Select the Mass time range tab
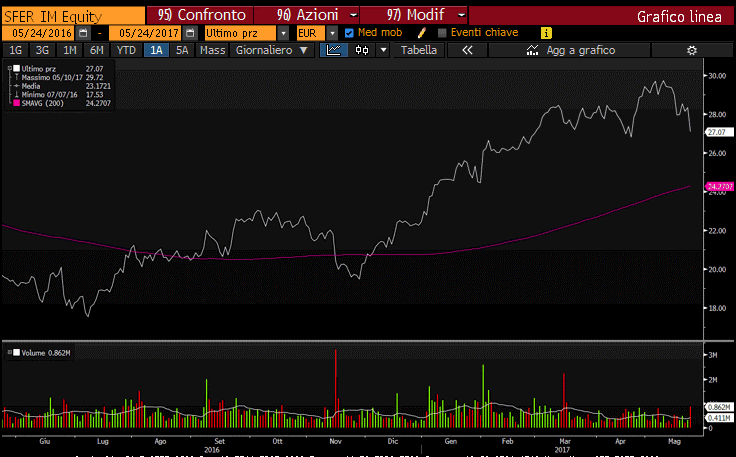Image resolution: width=736 pixels, height=457 pixels. point(212,50)
